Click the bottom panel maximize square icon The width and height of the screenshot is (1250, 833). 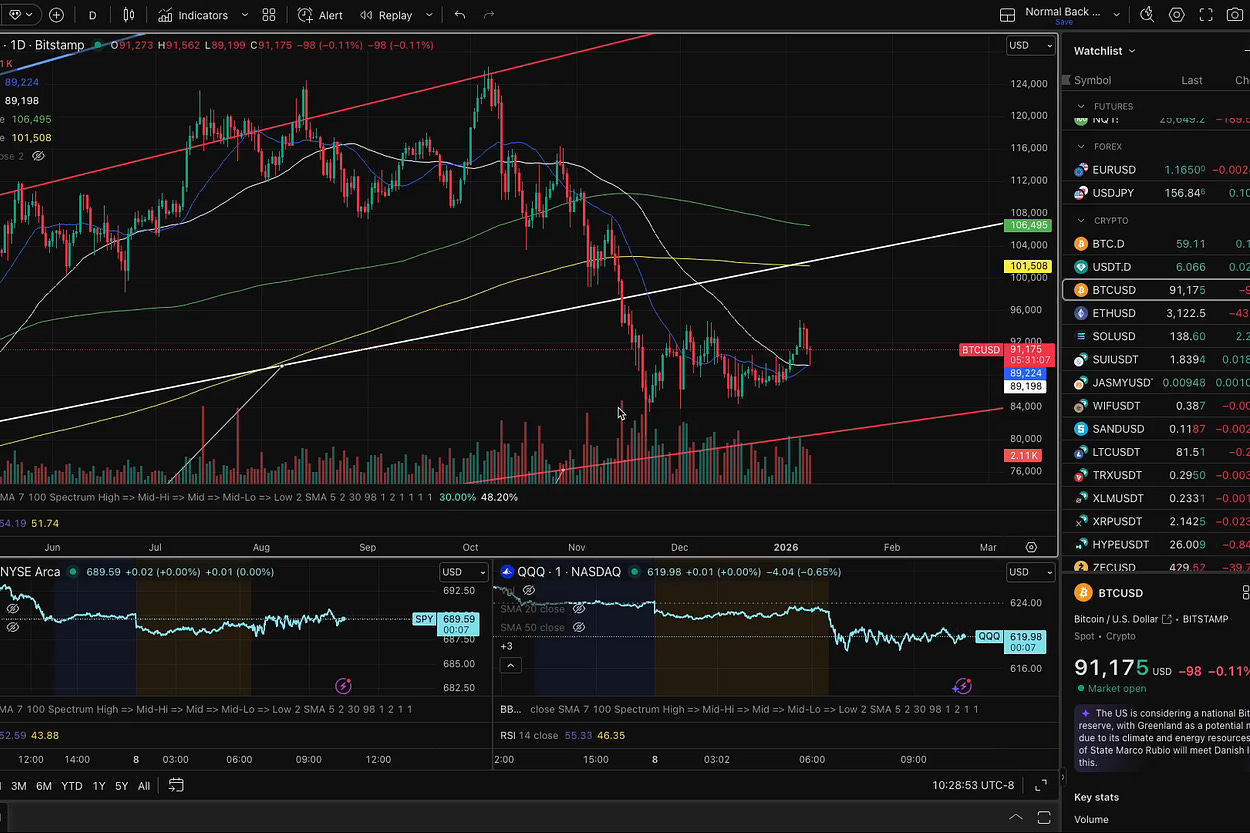(x=1045, y=816)
